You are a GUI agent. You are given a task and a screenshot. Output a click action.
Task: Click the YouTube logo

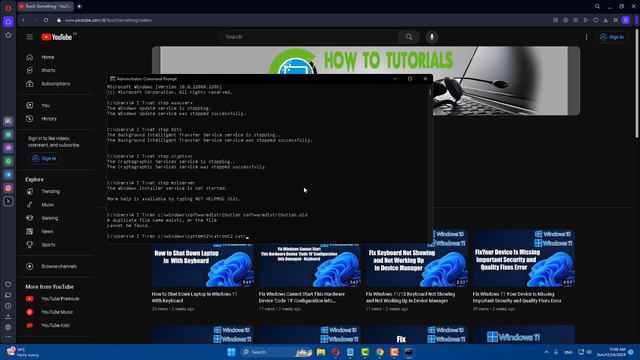57,37
